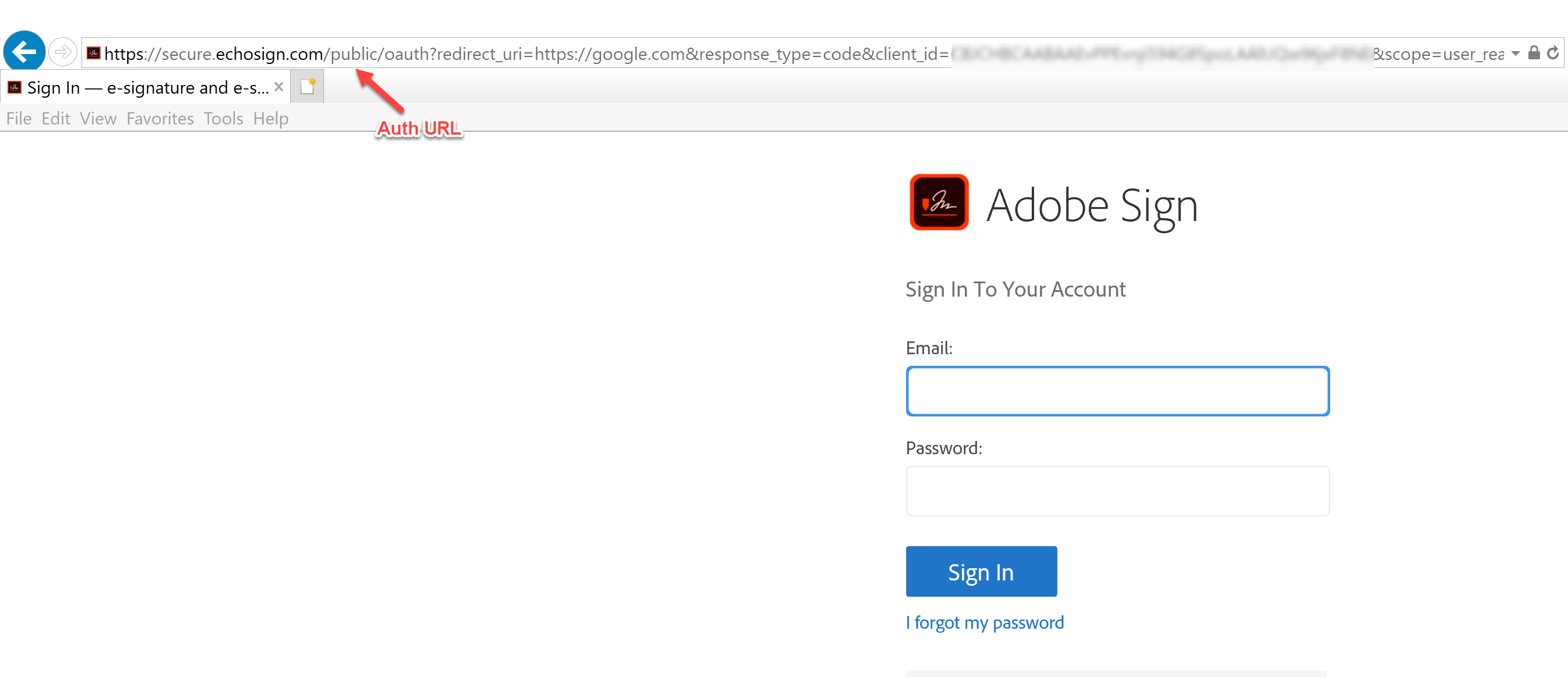Open the Favorites menu
The image size is (1568, 677).
(x=159, y=118)
